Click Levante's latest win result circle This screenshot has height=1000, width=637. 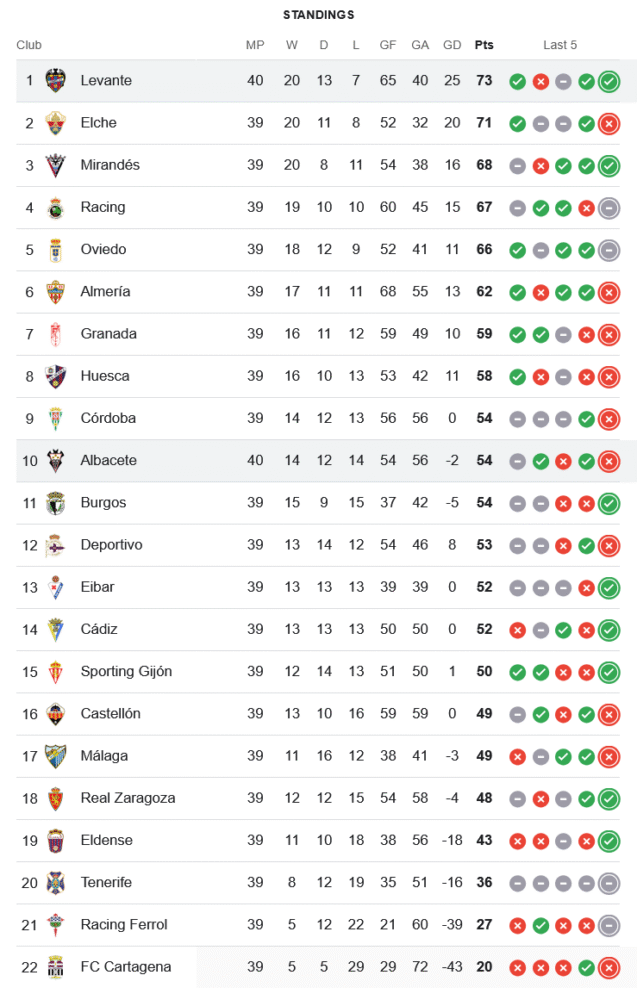click(609, 82)
